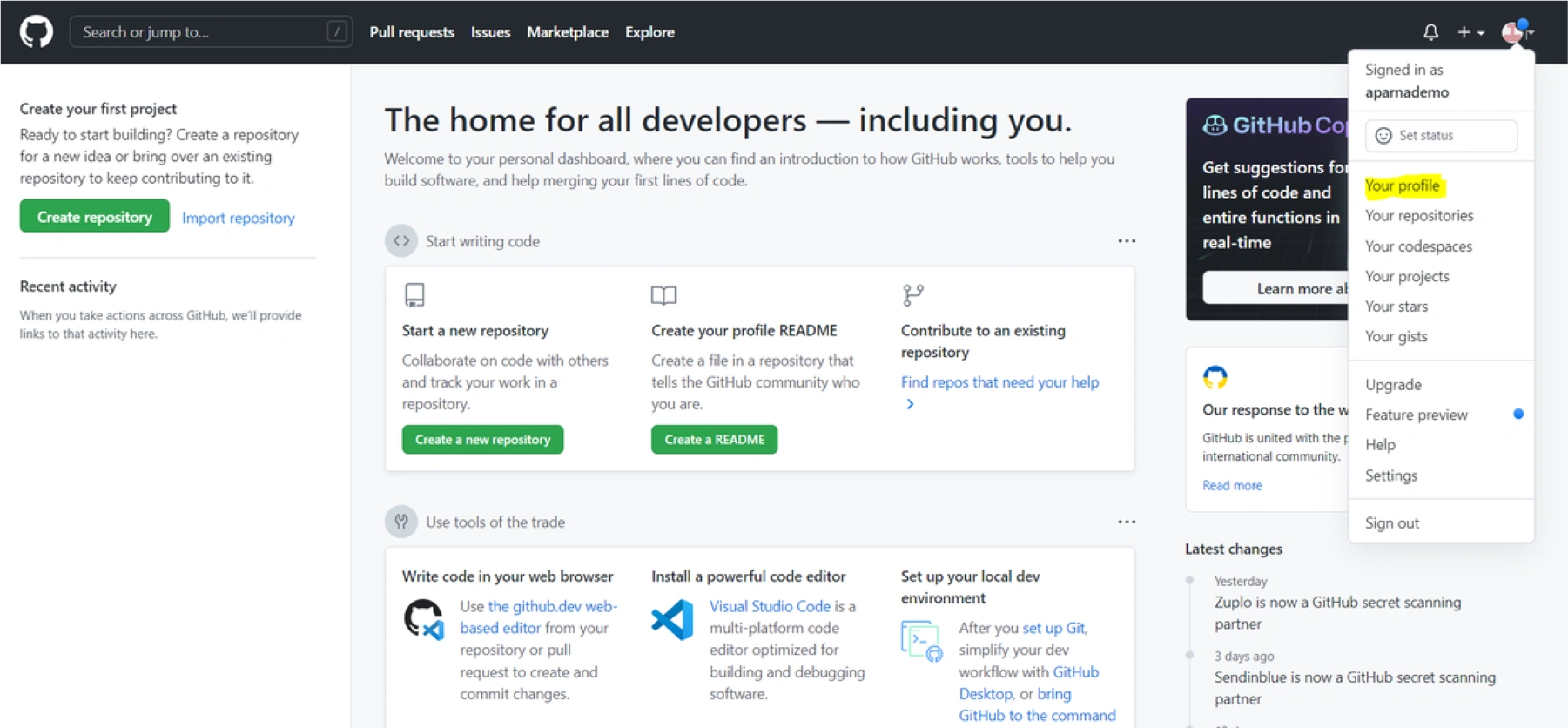Select Your profile from the menu

click(1402, 185)
